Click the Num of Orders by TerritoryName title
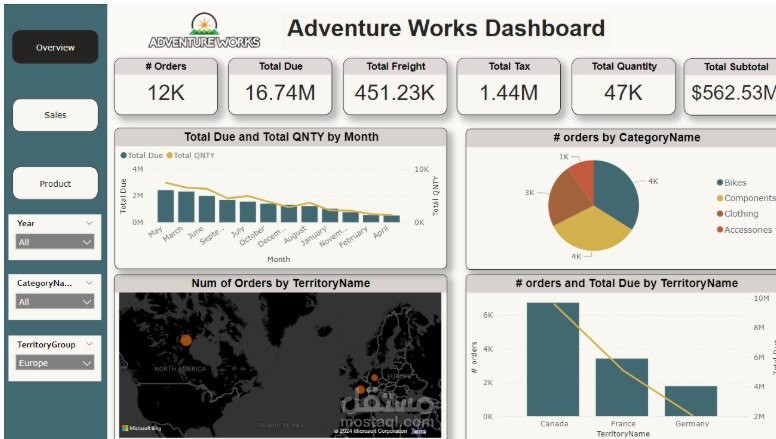776x439 pixels. click(x=281, y=283)
